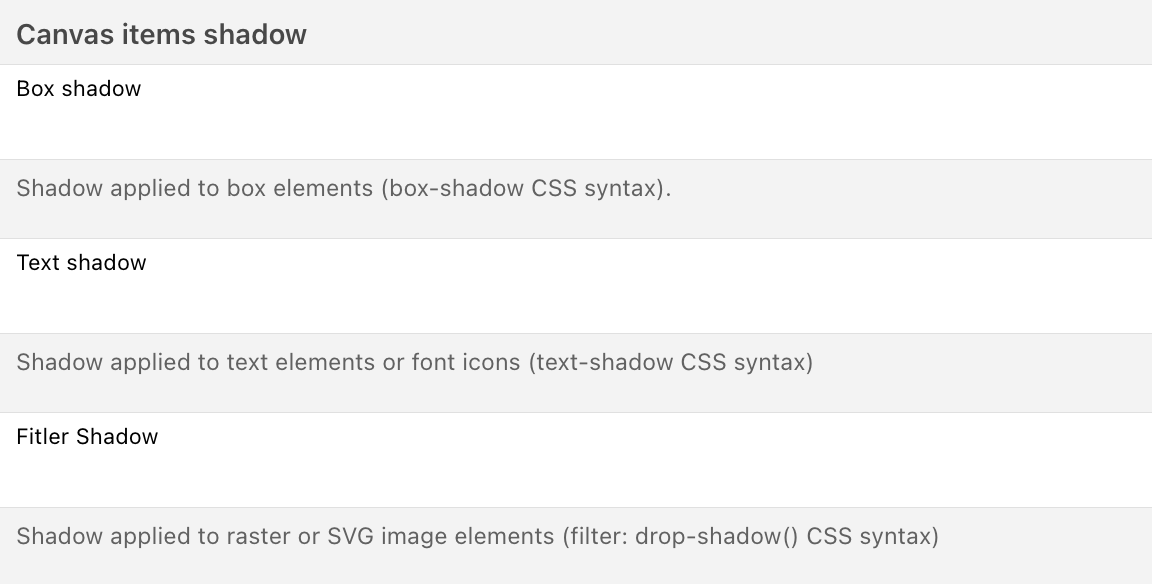Click the 'Canvas items shadow' section header
The width and height of the screenshot is (1152, 584).
coord(161,35)
